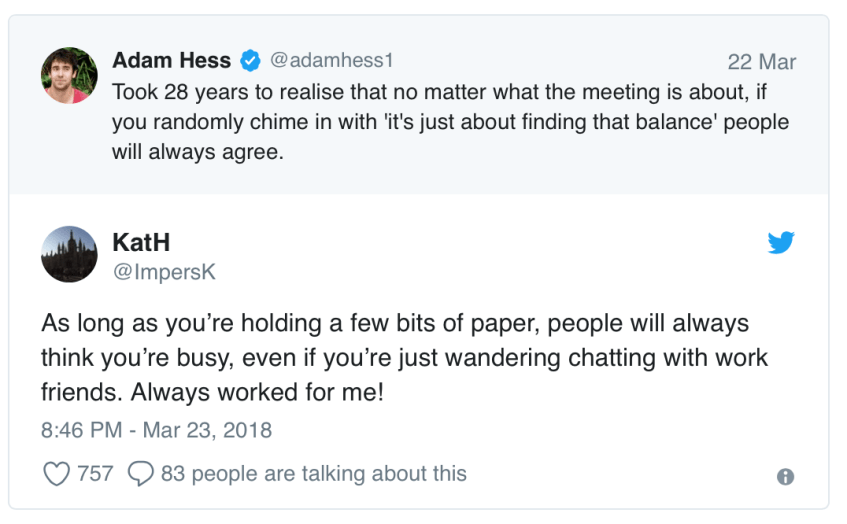Click Adam Hess's blue verified badge
The image size is (847, 524).
[x=250, y=61]
